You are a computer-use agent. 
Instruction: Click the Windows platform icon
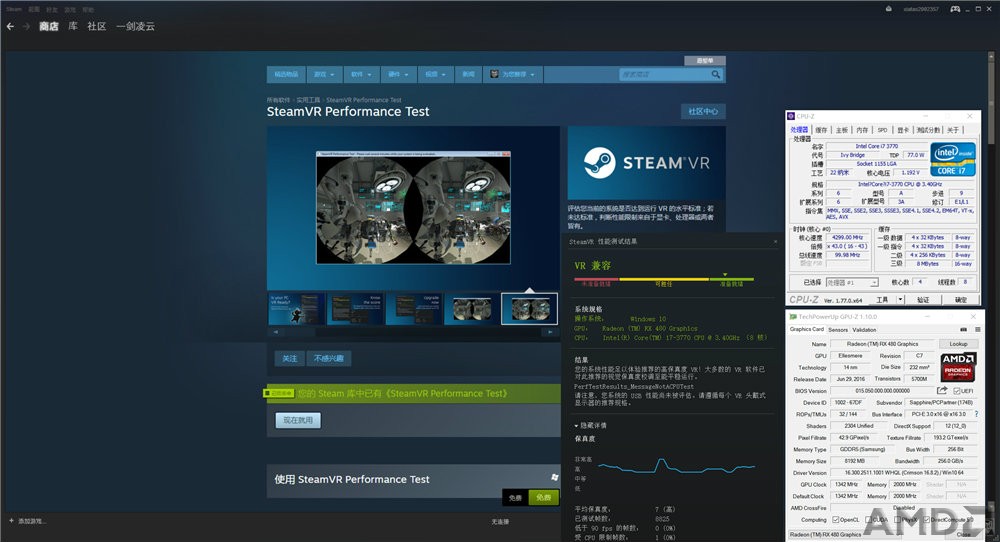click(x=554, y=477)
